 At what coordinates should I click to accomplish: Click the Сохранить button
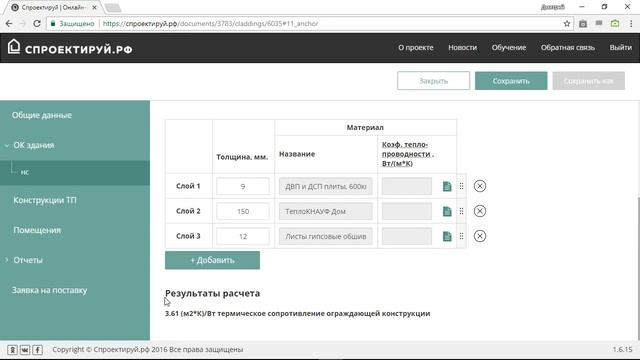pos(511,81)
